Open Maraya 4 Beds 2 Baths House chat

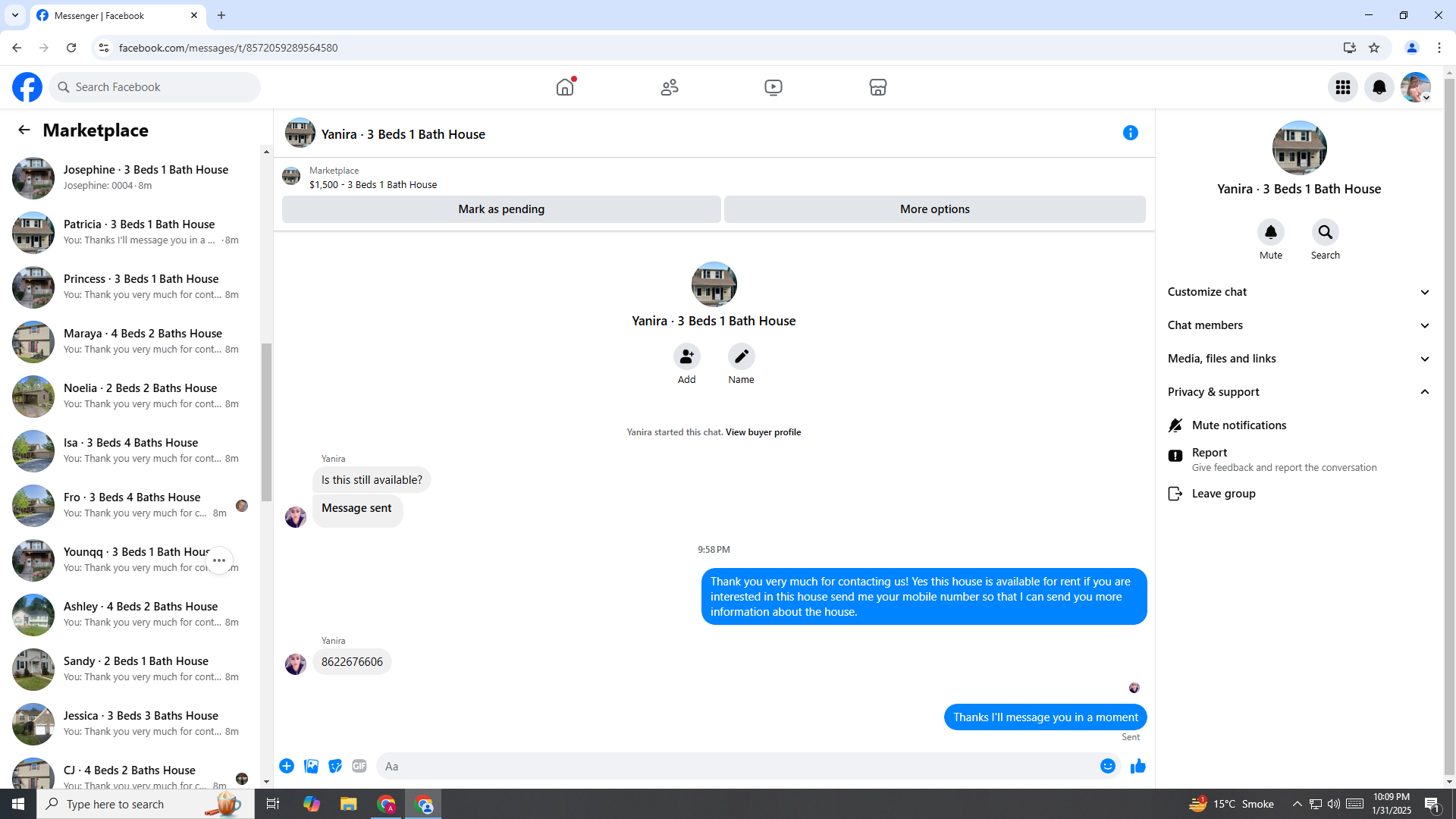coord(133,342)
